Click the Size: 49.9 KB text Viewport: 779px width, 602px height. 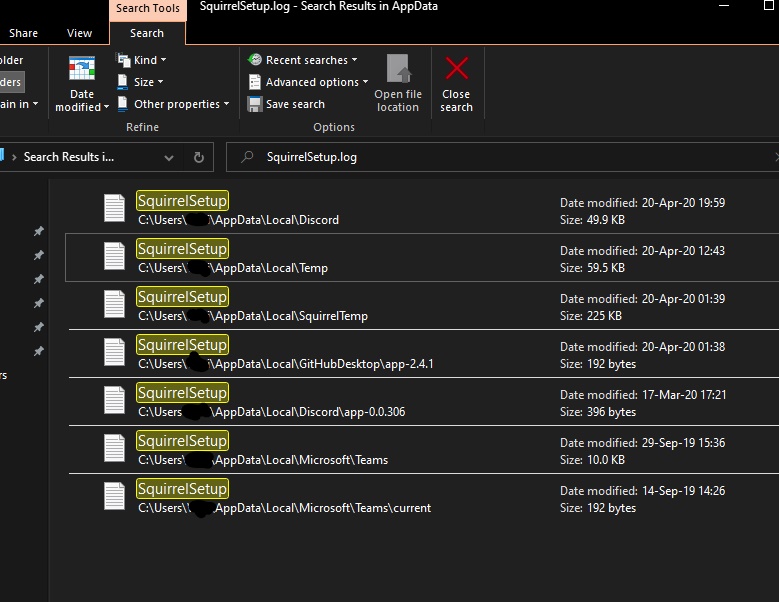tap(592, 220)
